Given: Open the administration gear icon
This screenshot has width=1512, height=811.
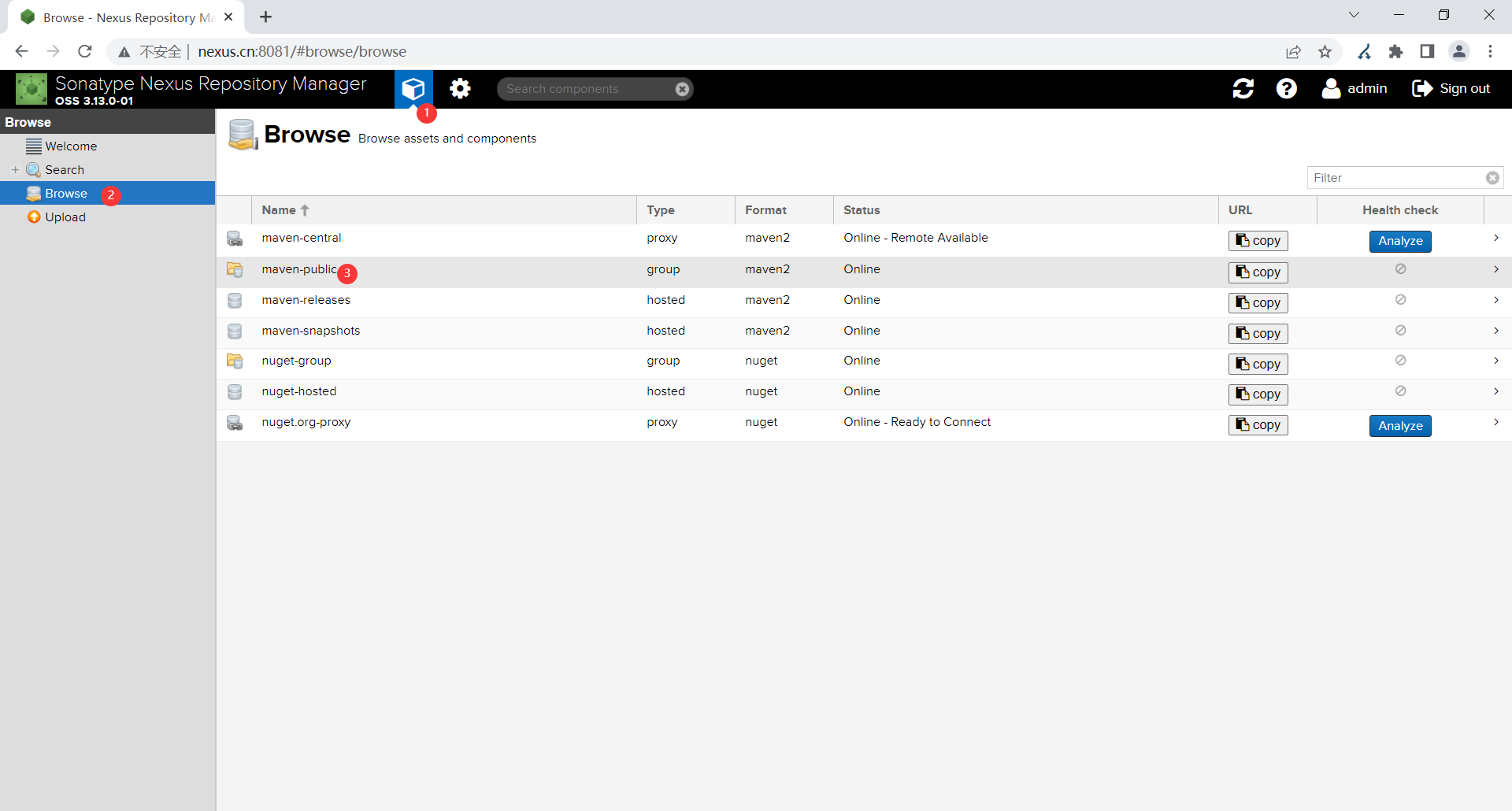Looking at the screenshot, I should (x=460, y=89).
